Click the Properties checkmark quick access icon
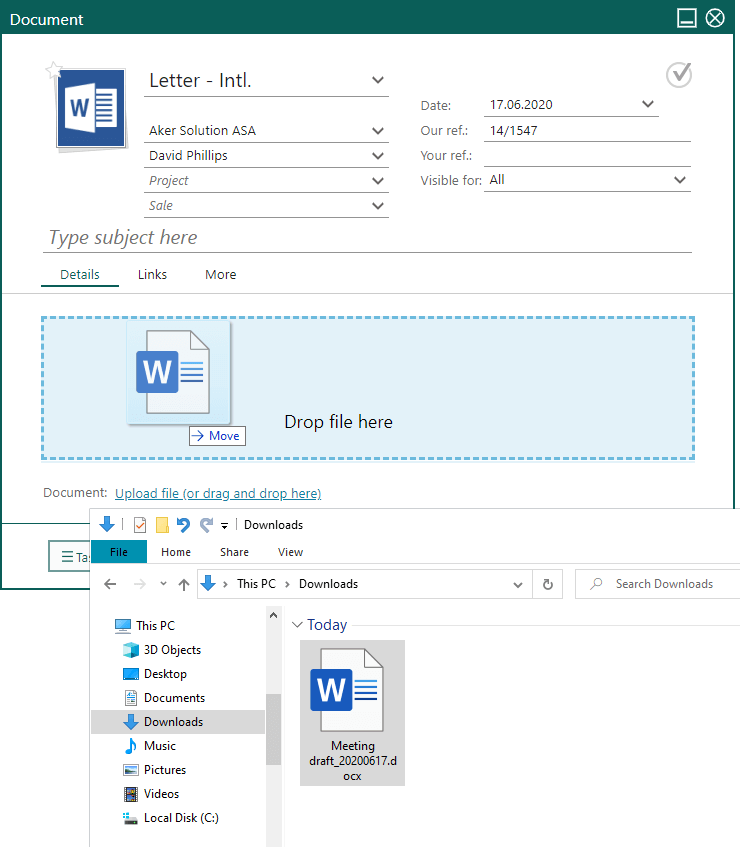 click(x=140, y=525)
